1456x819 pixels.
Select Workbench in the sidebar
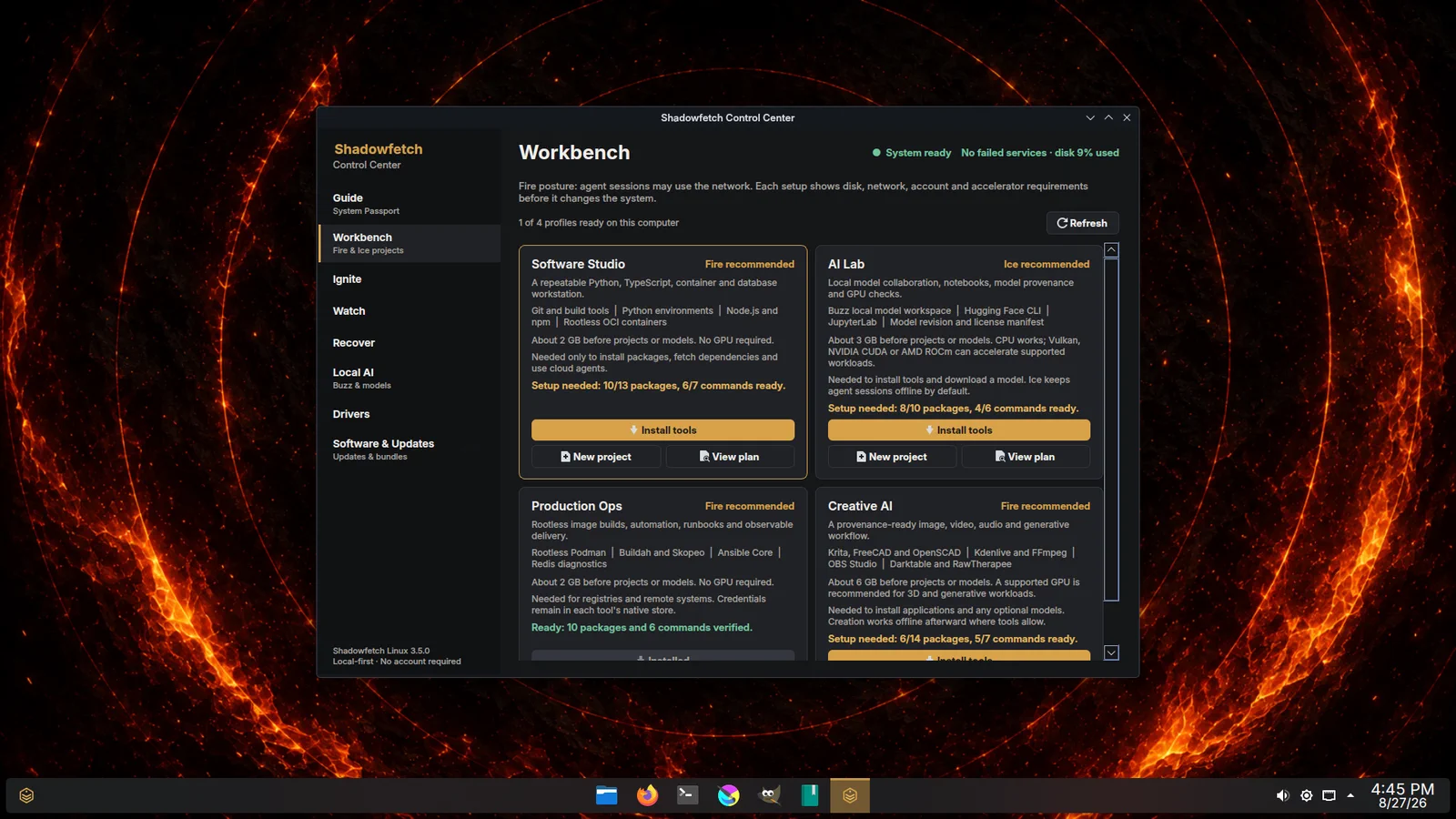[x=409, y=243]
